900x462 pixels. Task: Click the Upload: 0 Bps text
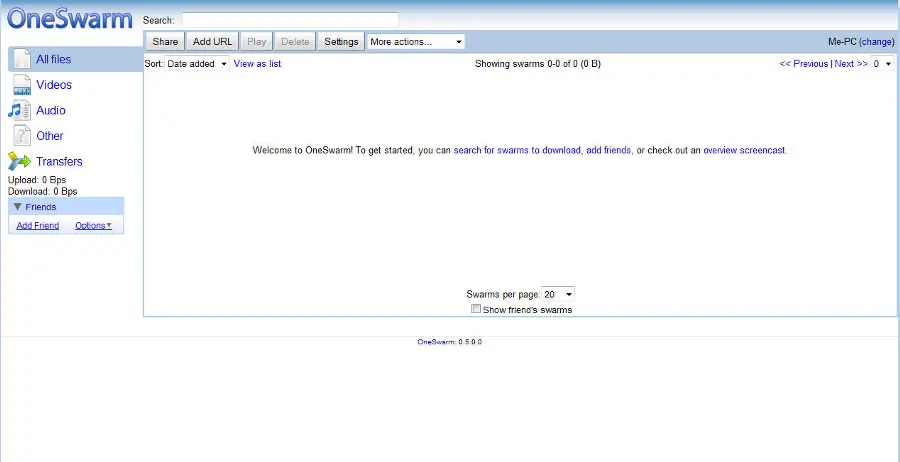[x=37, y=180]
